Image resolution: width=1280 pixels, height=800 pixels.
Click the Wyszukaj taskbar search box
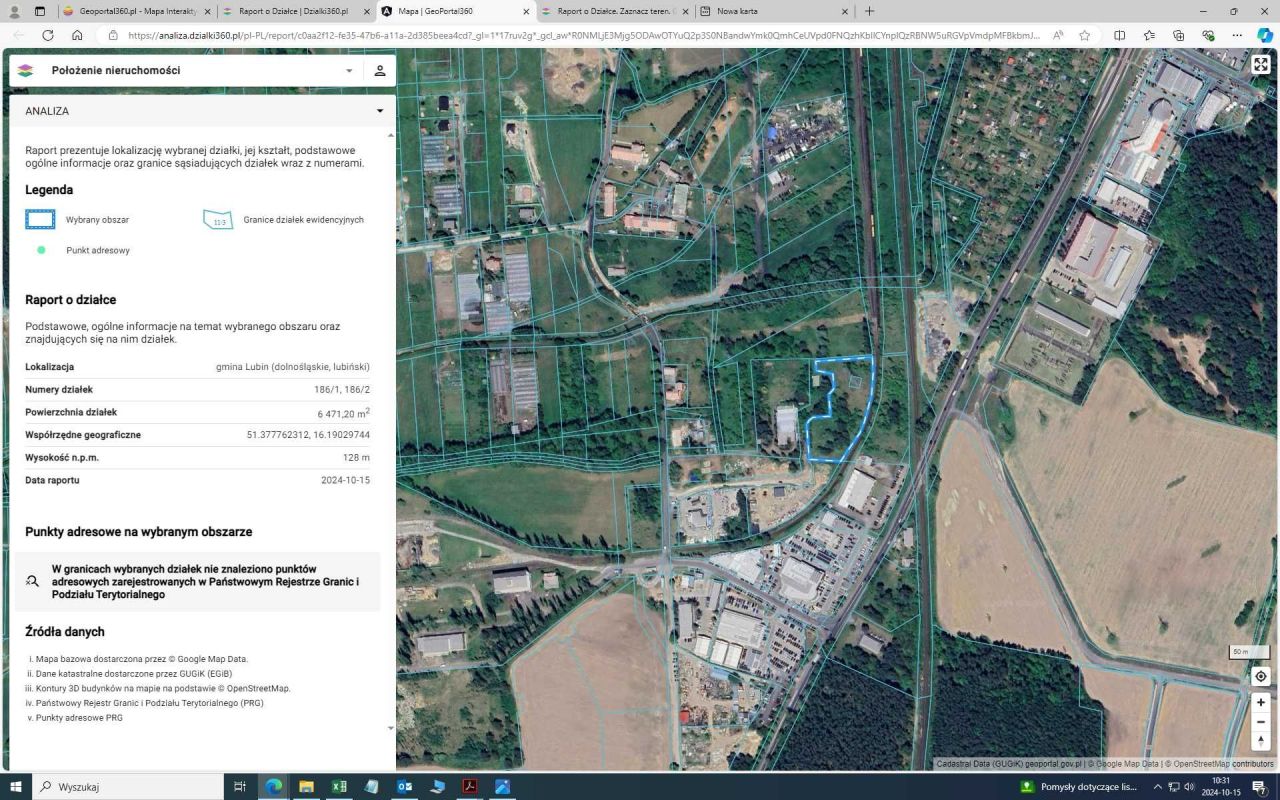[130, 787]
